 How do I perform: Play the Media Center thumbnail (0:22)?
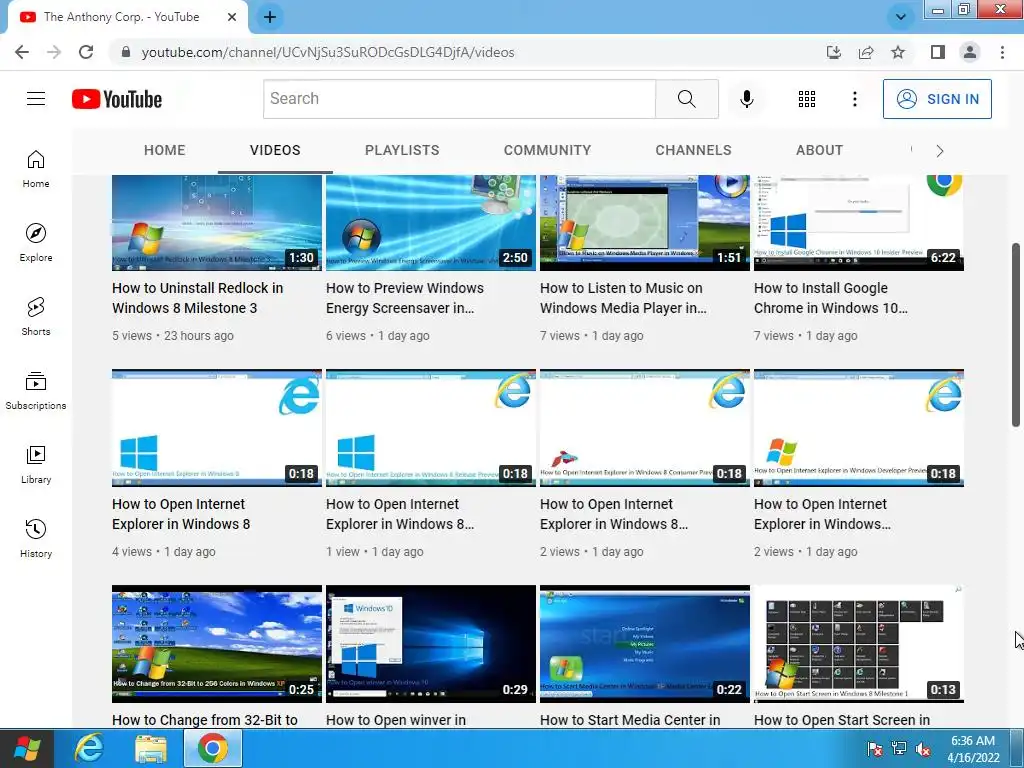pos(645,644)
